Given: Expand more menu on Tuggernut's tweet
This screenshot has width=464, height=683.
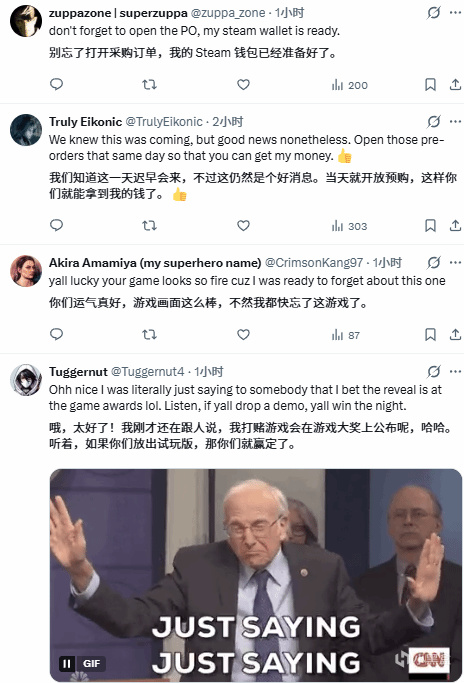Looking at the screenshot, I should pos(455,372).
